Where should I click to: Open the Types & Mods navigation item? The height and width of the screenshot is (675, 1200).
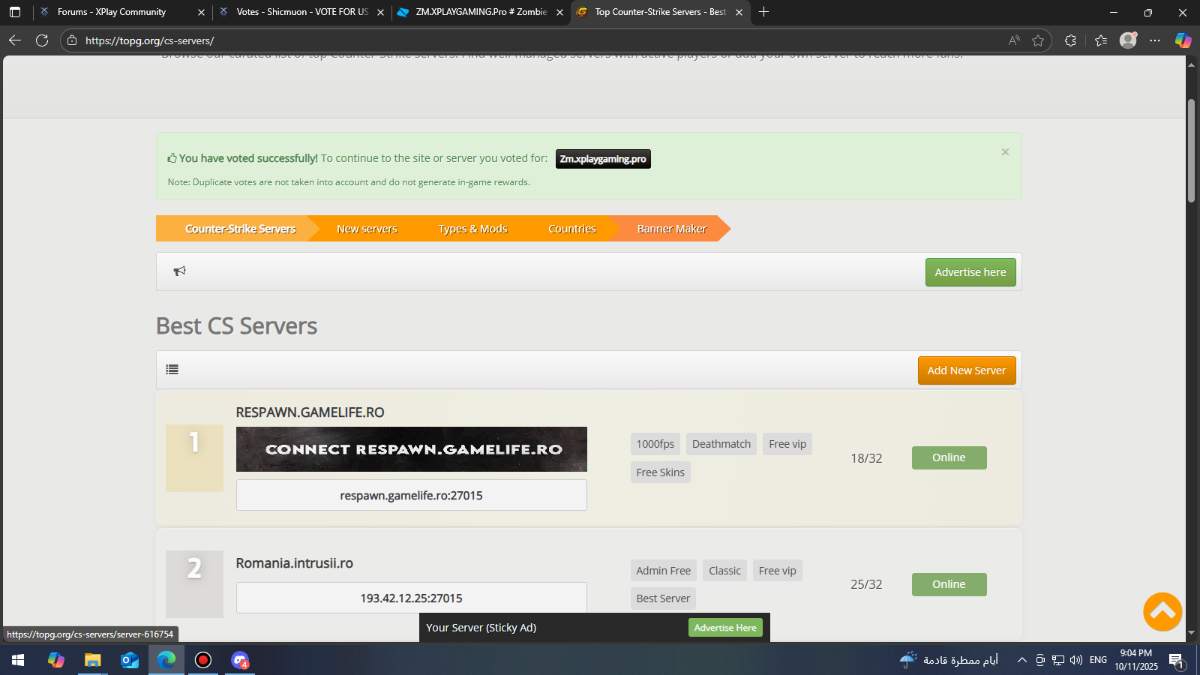tap(472, 229)
